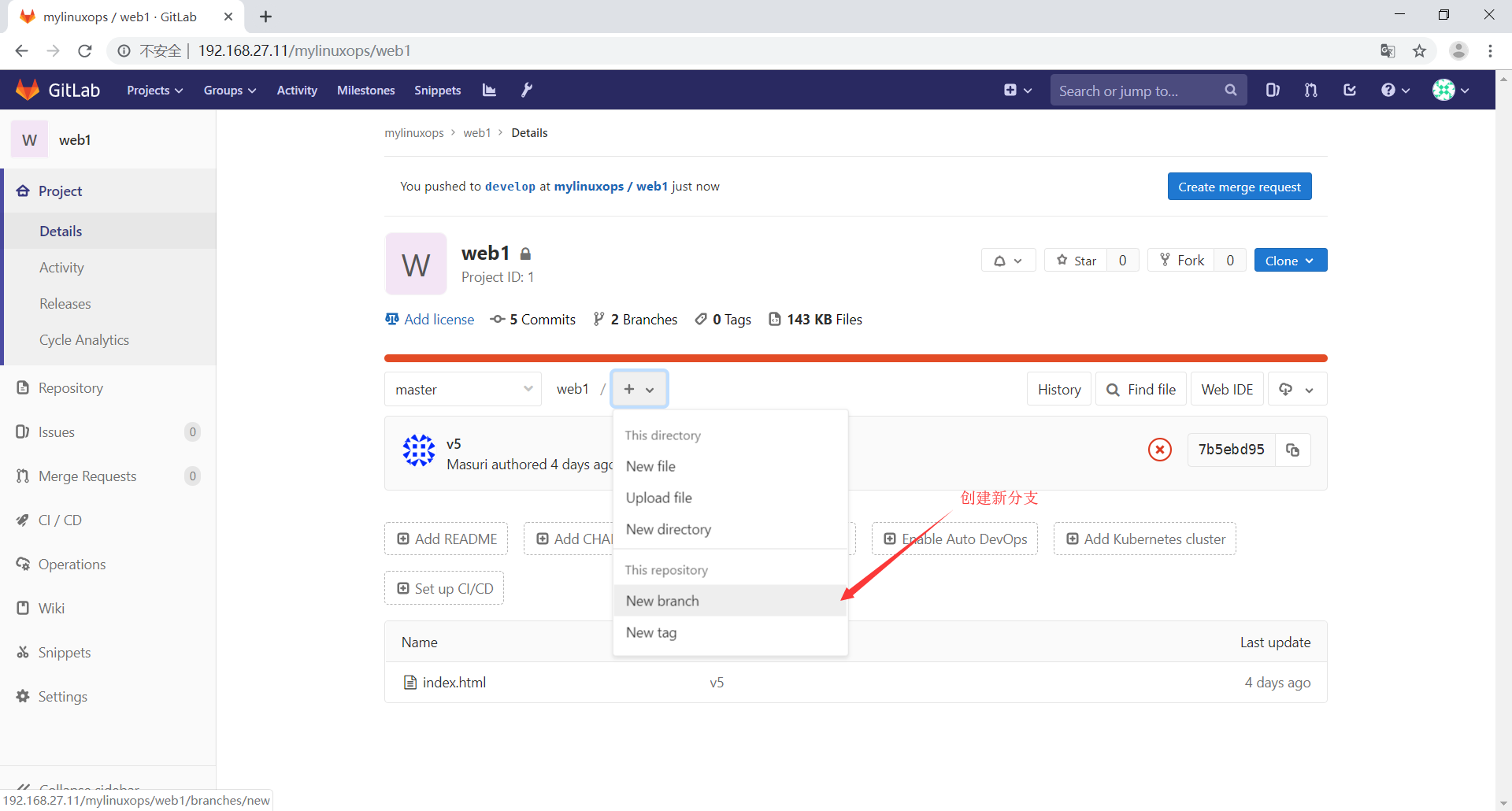The width and height of the screenshot is (1512, 811).
Task: Choose New file from dropdown
Action: (730, 466)
